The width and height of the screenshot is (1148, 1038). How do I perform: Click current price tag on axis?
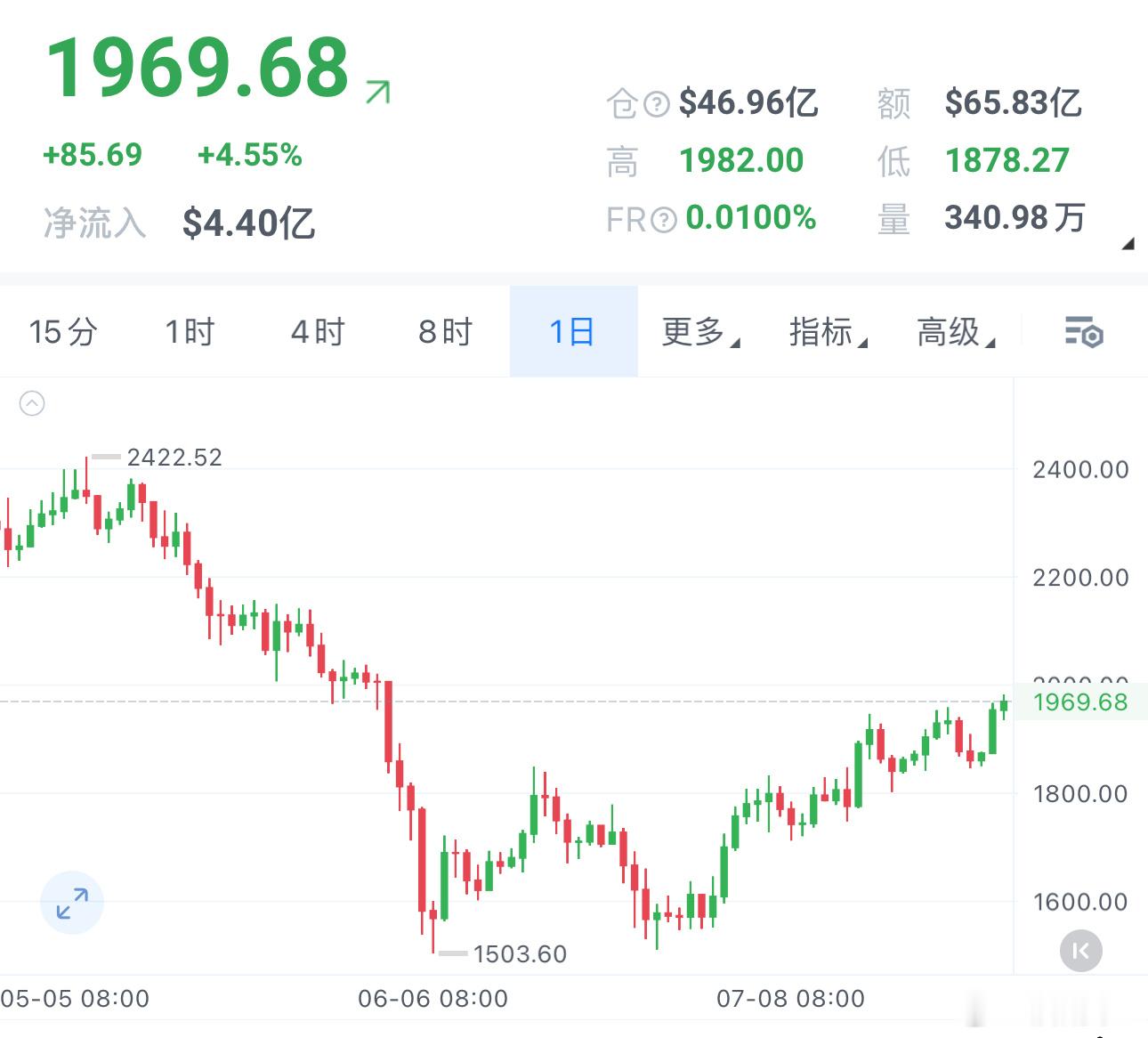point(1080,701)
